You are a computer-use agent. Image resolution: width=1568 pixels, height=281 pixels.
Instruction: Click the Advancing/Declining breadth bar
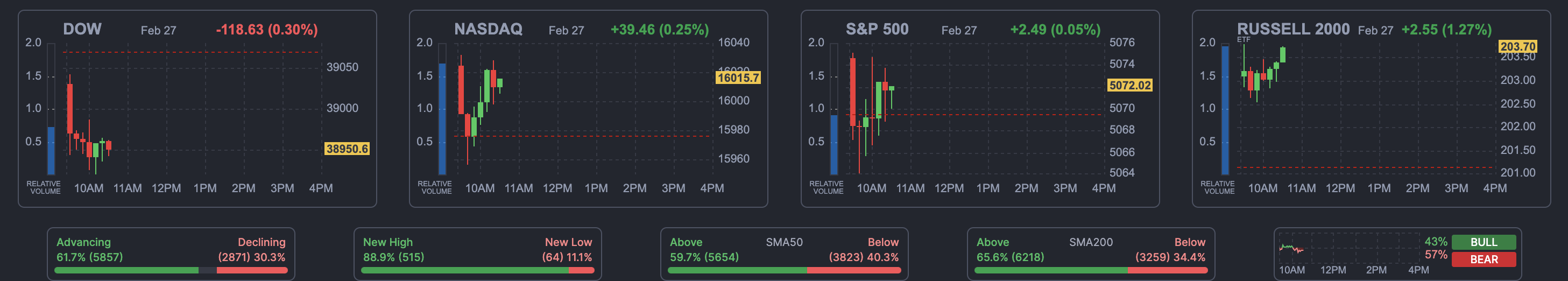pos(171,270)
